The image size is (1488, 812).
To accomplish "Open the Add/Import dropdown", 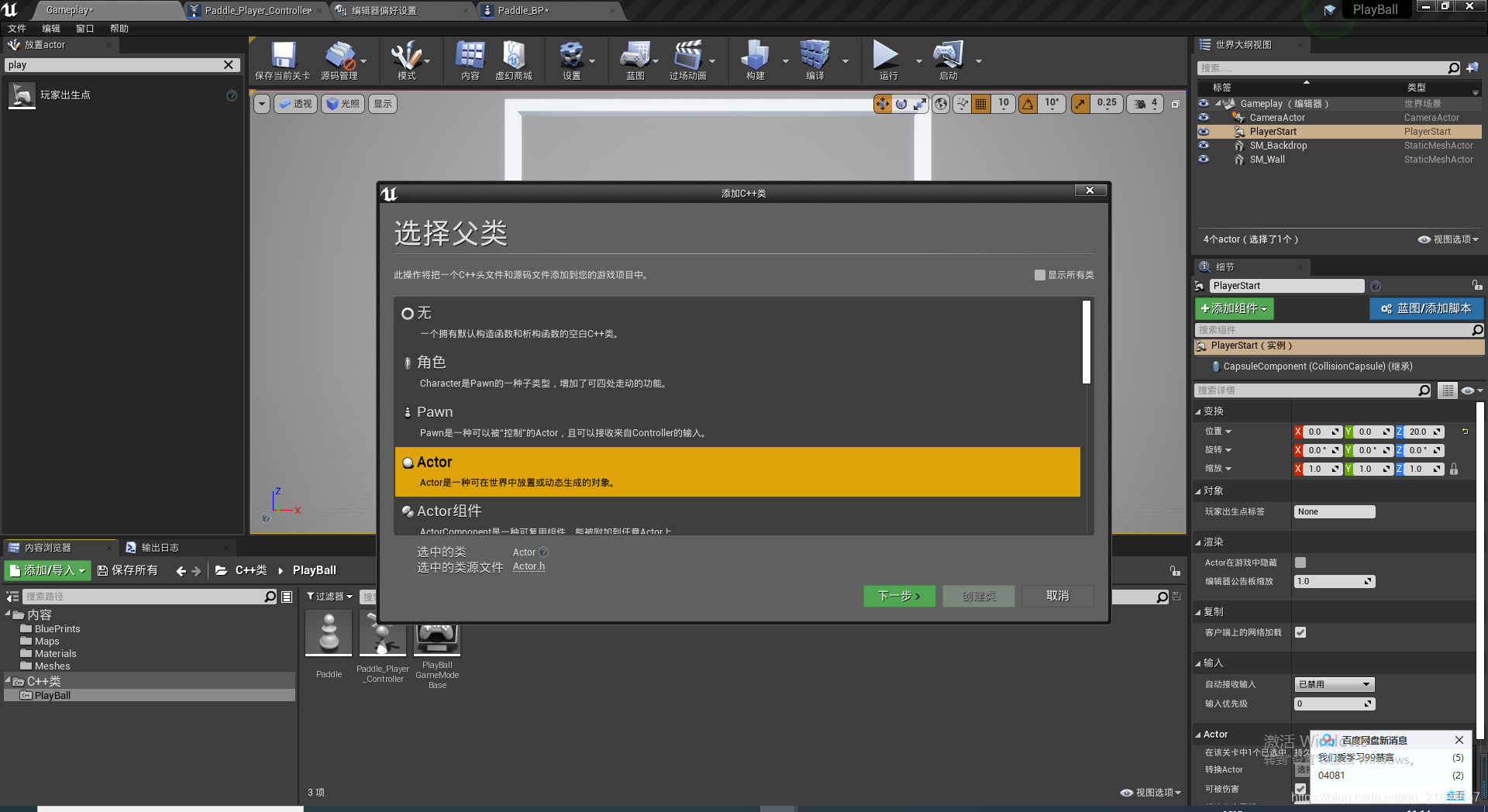I will point(47,571).
